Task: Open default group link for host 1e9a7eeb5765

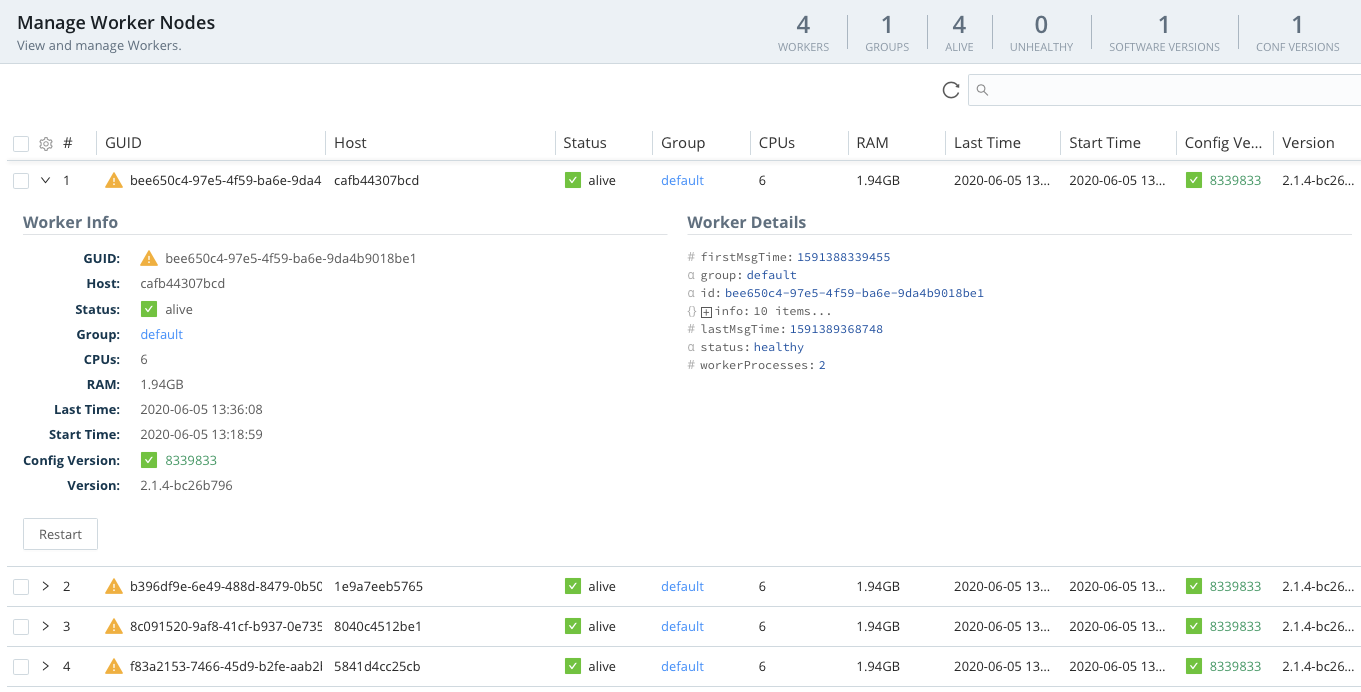Action: click(x=682, y=587)
